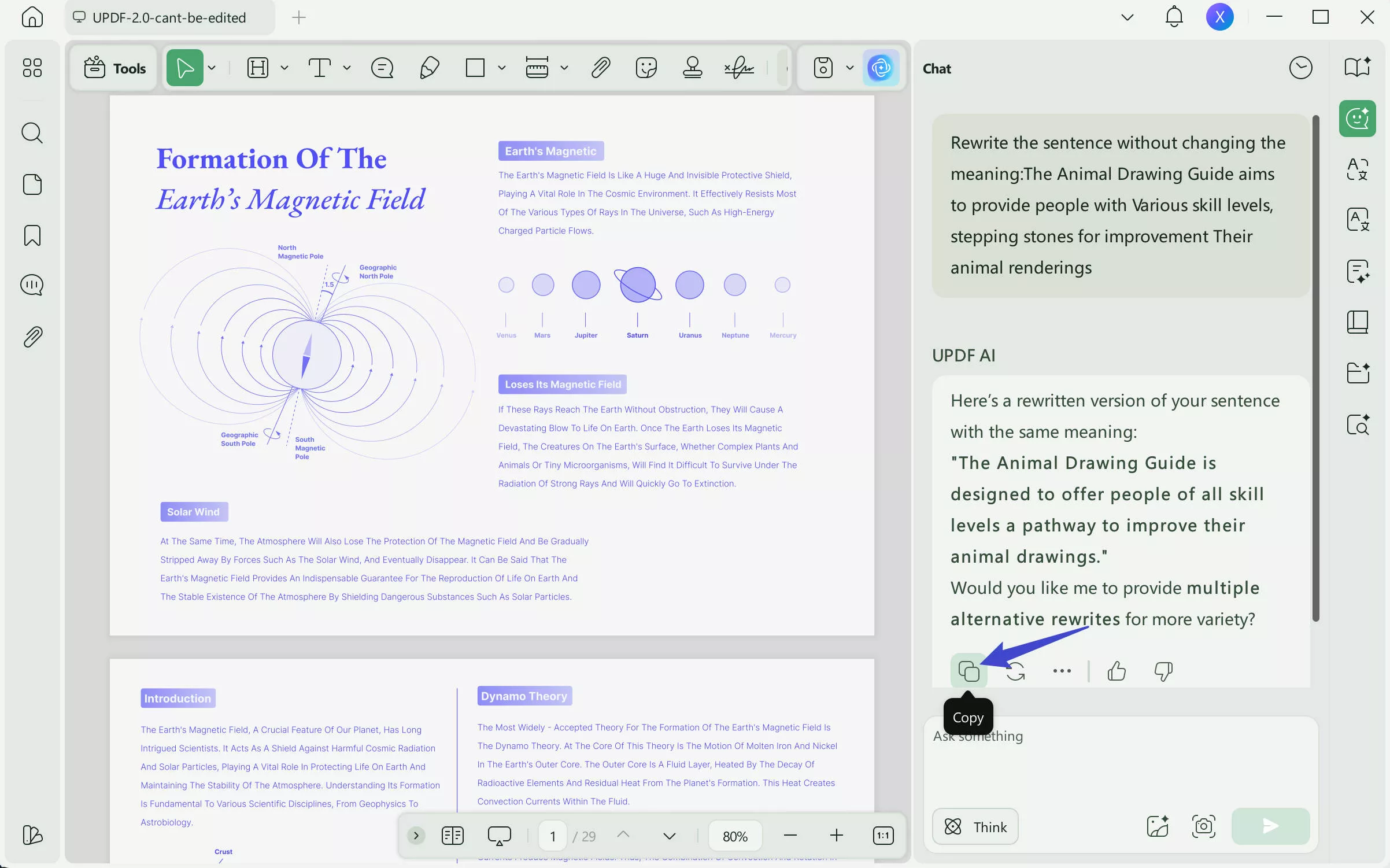The height and width of the screenshot is (868, 1390).
Task: Open the search panel in left sidebar
Action: click(32, 132)
